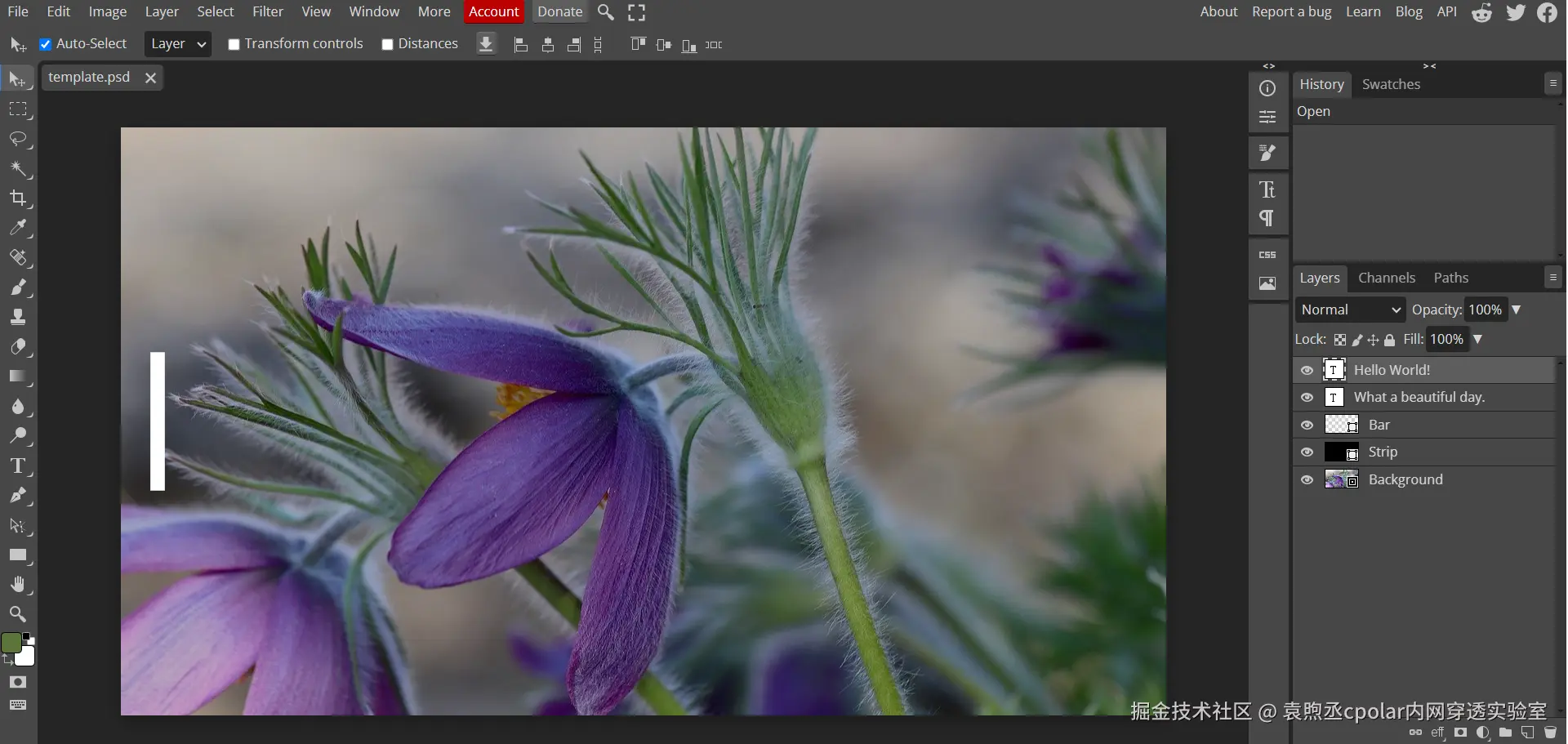Open the Info panel icon
The image size is (1568, 744).
point(1267,88)
